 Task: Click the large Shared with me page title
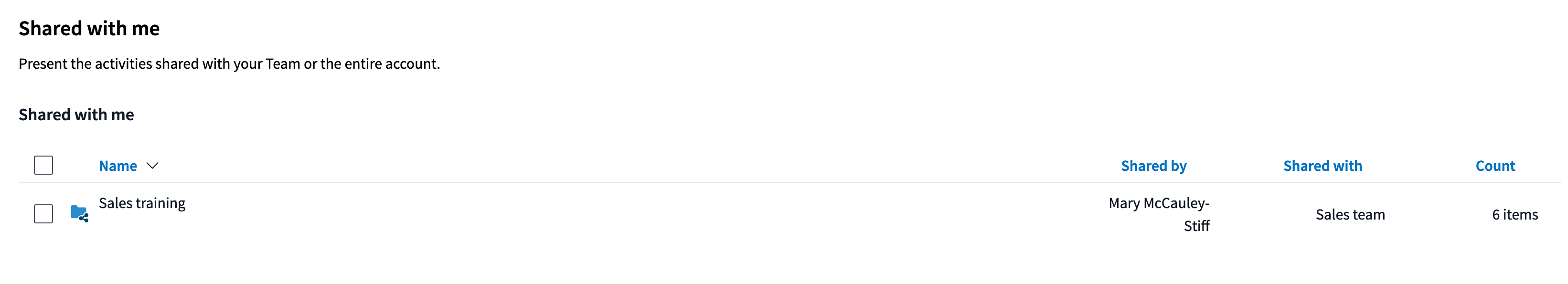[x=89, y=29]
